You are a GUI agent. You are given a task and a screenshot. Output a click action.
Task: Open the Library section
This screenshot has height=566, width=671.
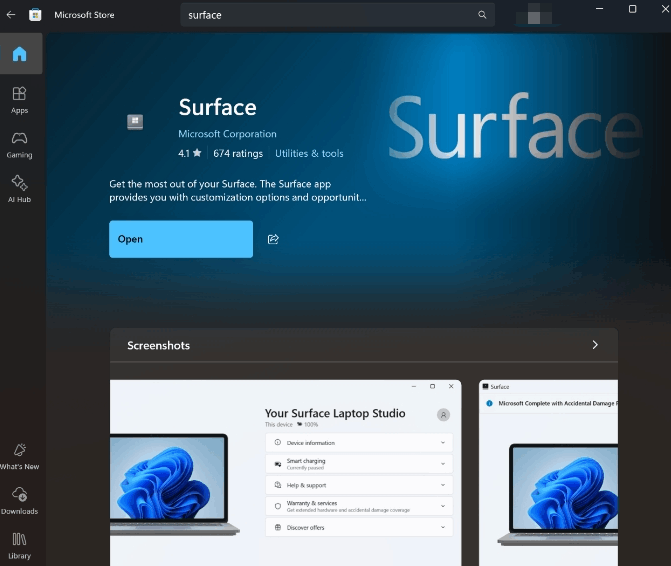(19, 546)
